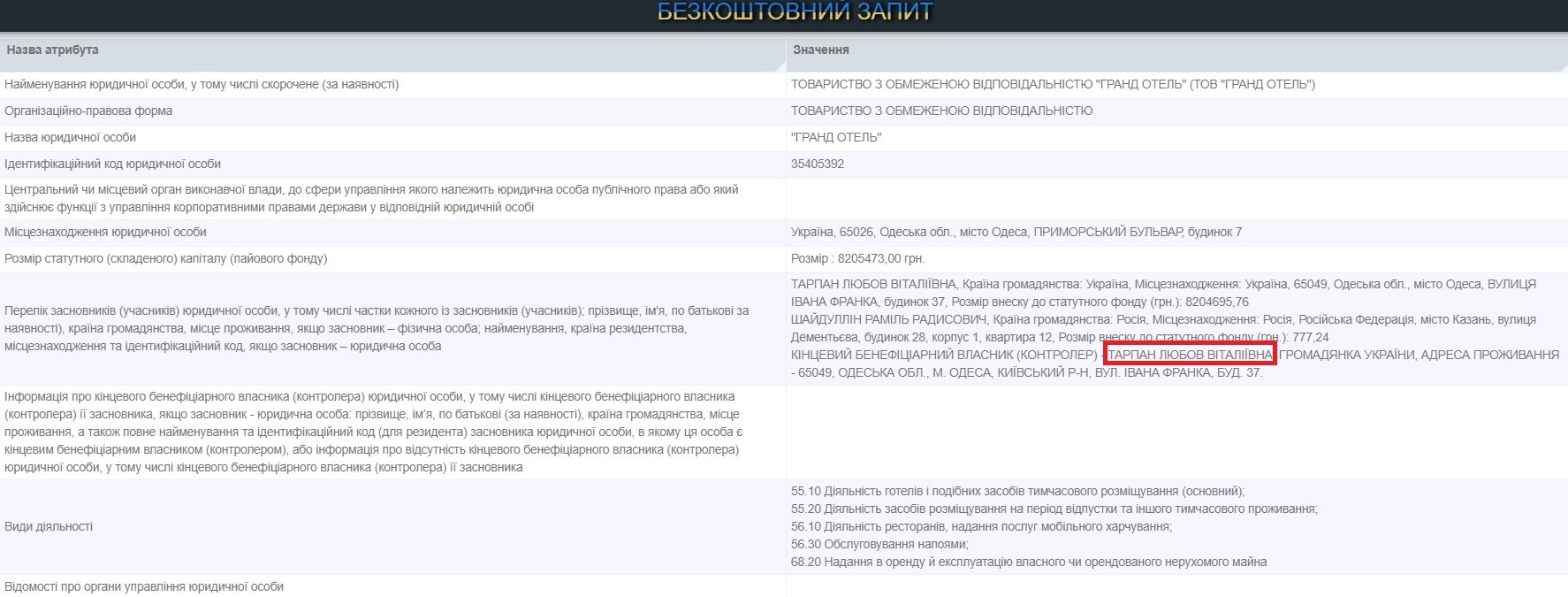The height and width of the screenshot is (597, 1568).
Task: Select activity line 55.20 about vacation accommodation
Action: point(1053,509)
